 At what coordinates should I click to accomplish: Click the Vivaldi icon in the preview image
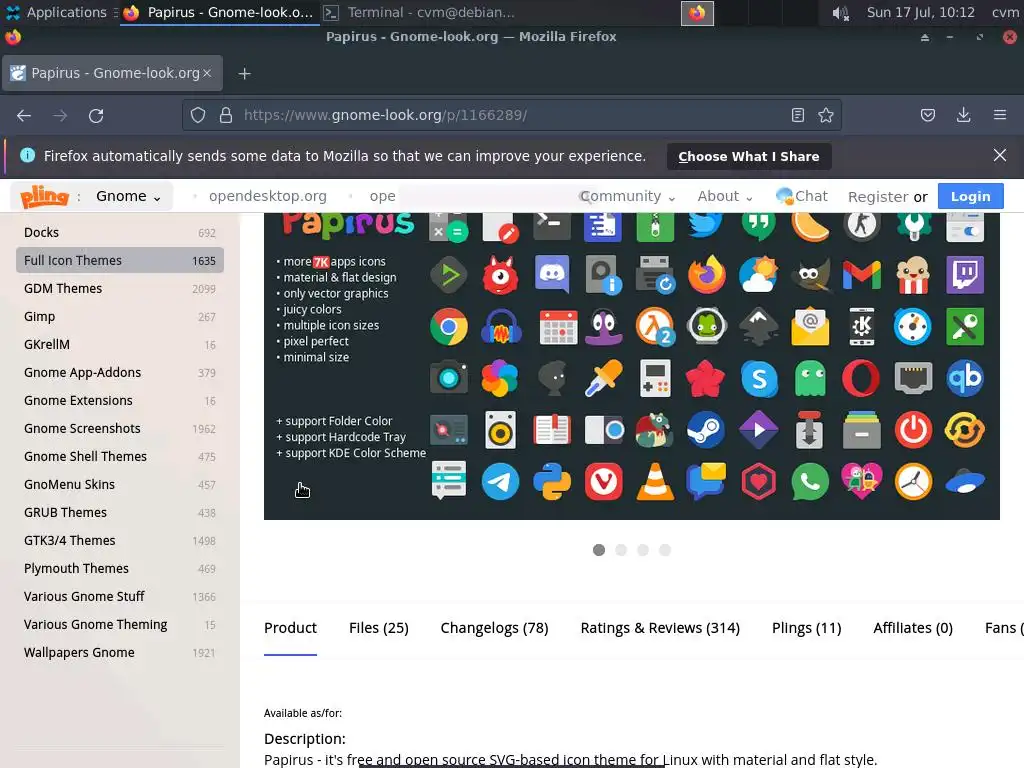pyautogui.click(x=603, y=482)
